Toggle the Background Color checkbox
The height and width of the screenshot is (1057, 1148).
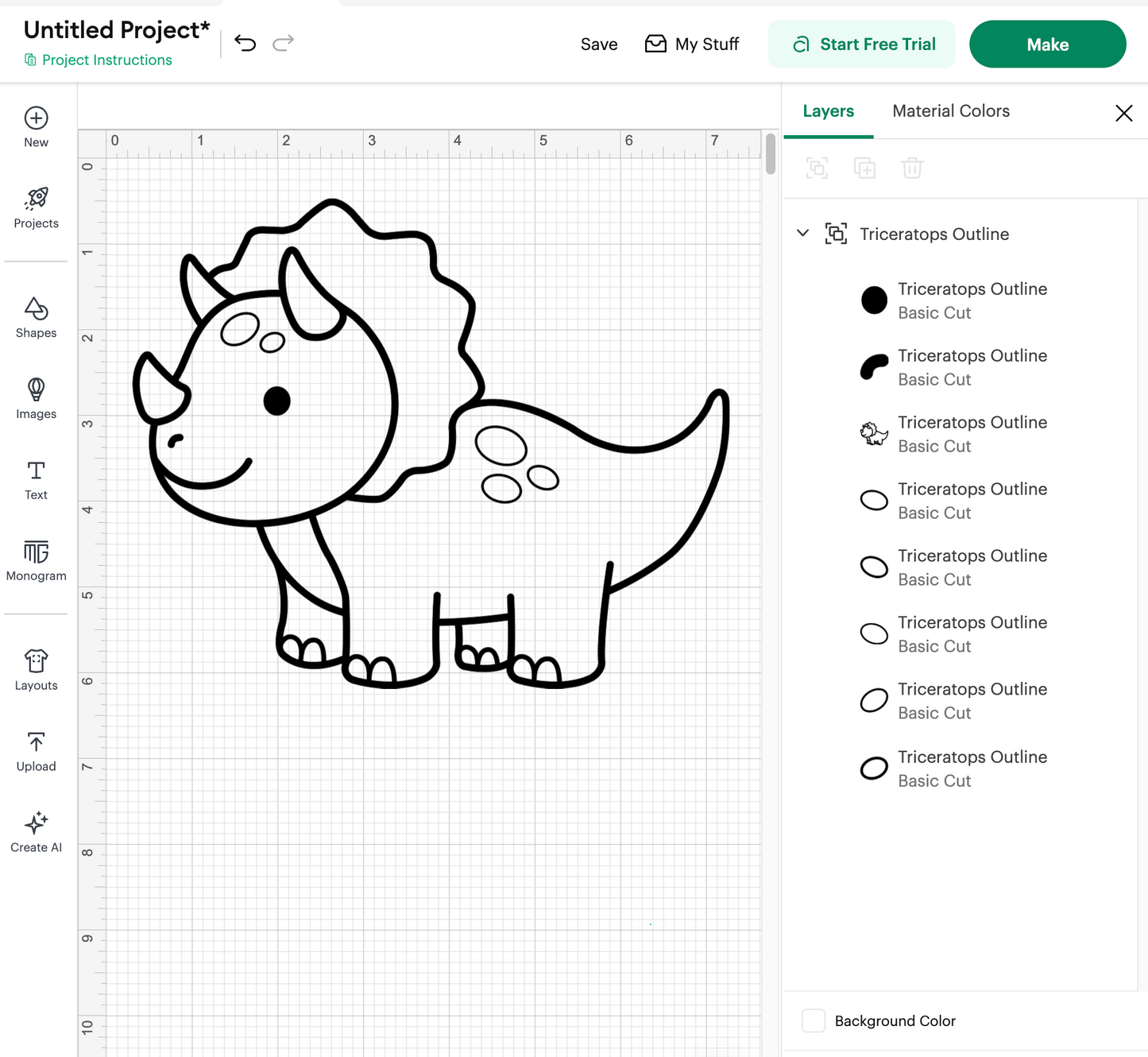(x=814, y=1020)
